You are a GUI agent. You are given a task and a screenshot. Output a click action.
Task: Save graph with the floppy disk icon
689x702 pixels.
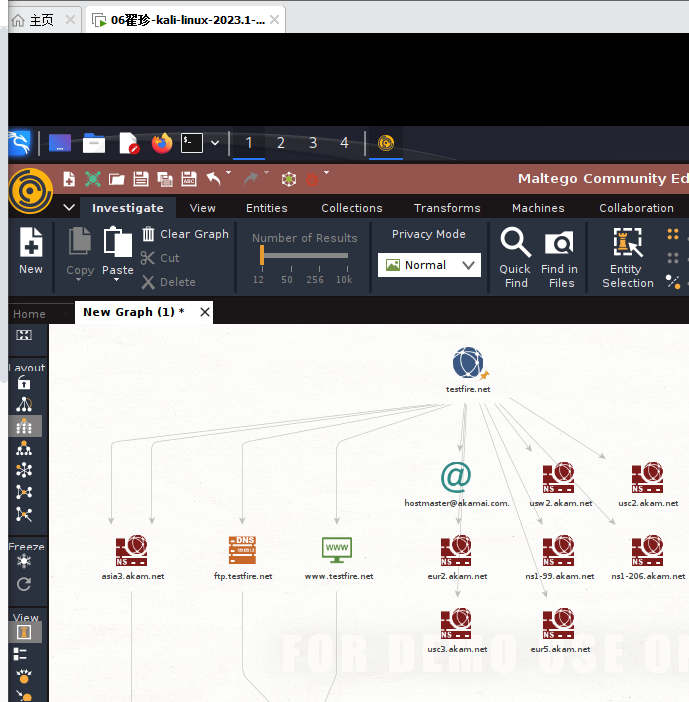click(x=141, y=180)
